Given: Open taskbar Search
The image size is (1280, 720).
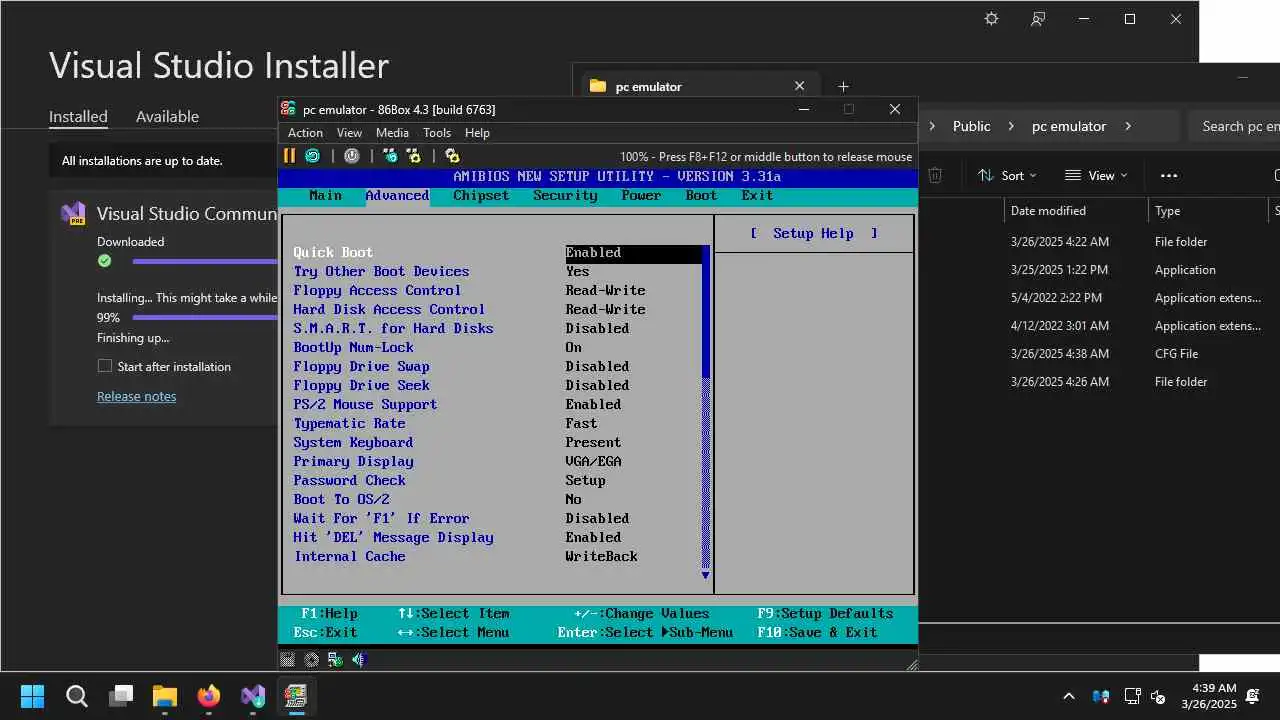Looking at the screenshot, I should 77,696.
